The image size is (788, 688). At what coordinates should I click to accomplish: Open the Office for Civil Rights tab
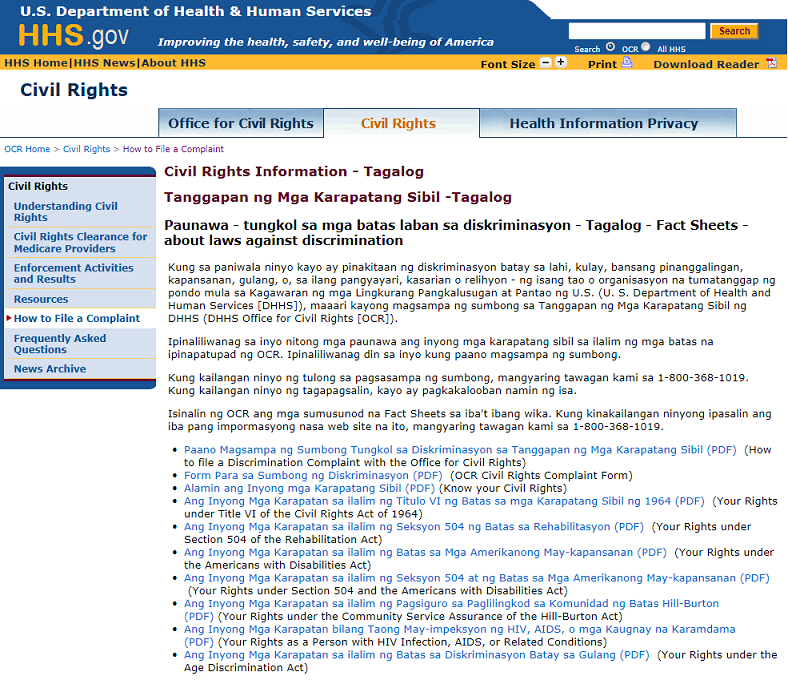241,123
